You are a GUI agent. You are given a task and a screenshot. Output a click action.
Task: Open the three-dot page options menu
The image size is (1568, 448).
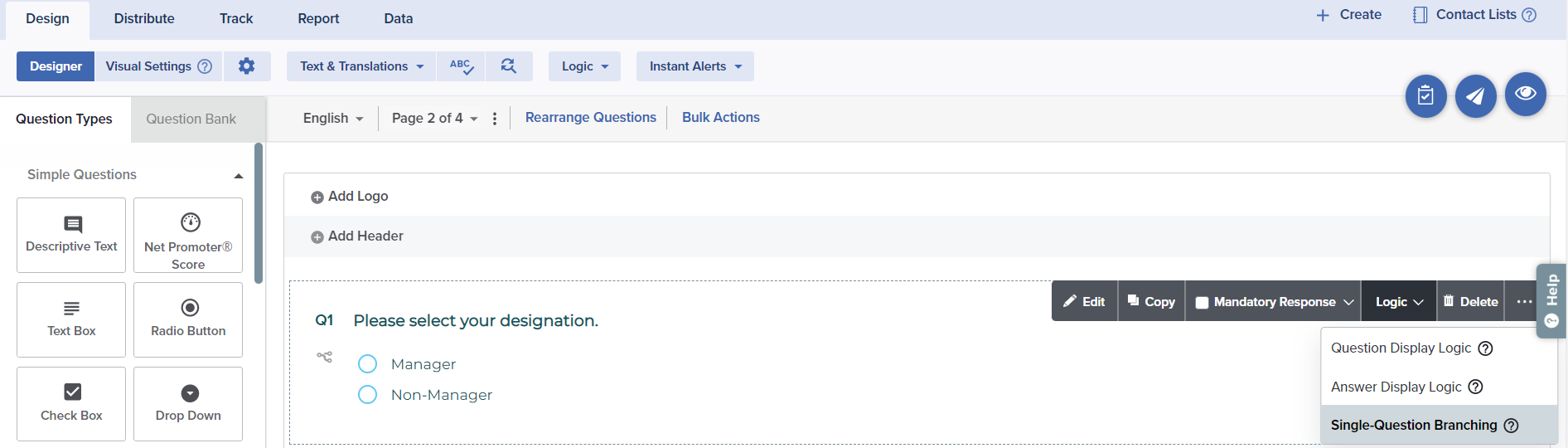click(495, 119)
